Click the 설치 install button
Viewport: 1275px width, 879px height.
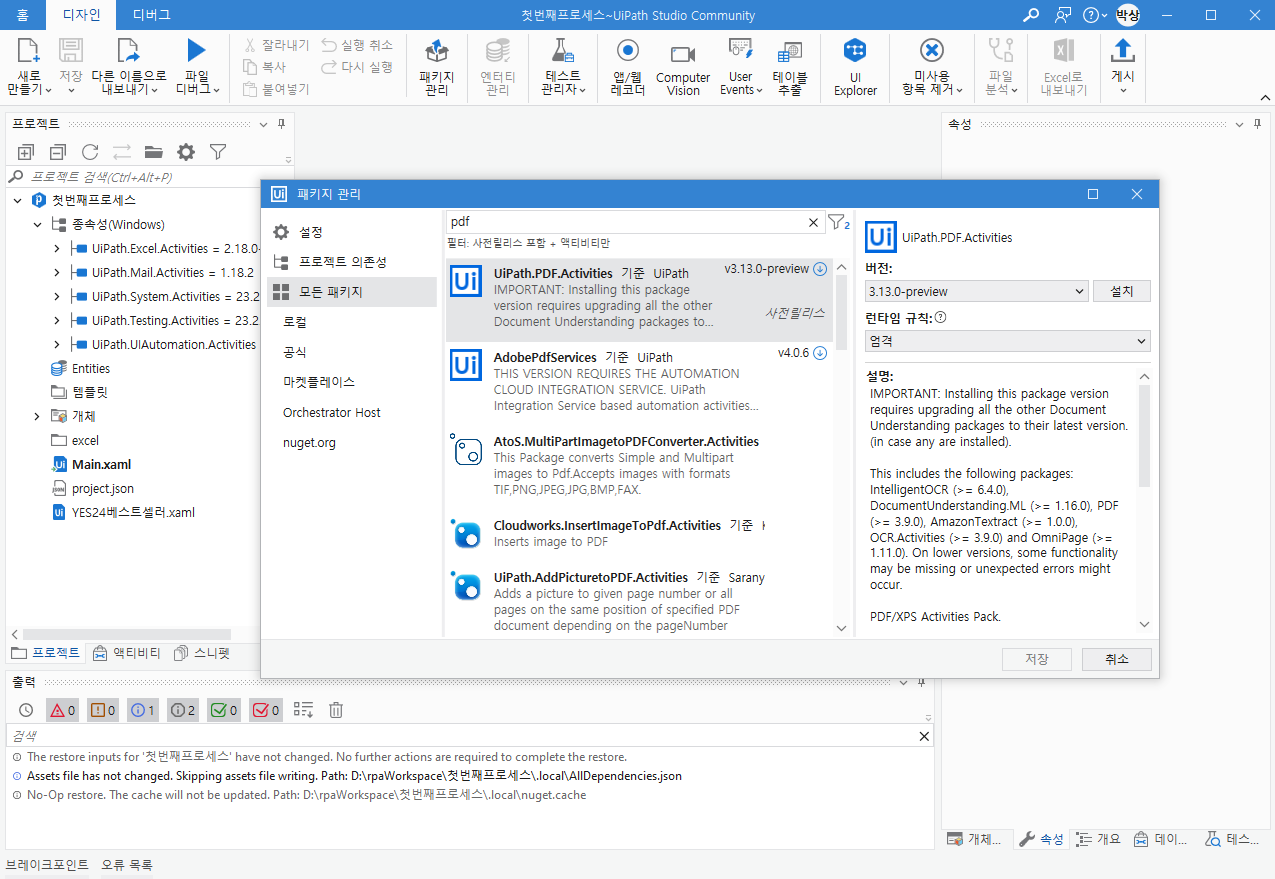(x=1122, y=291)
